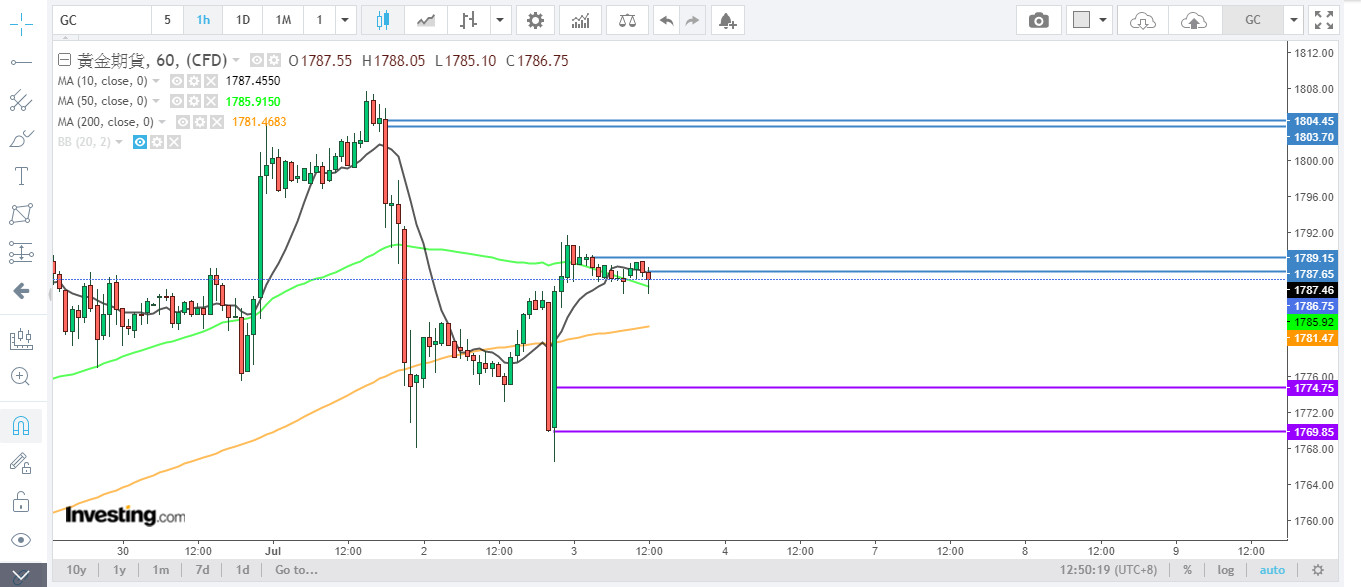Save chart layout to cloud
The image size is (1361, 587).
click(x=1193, y=20)
